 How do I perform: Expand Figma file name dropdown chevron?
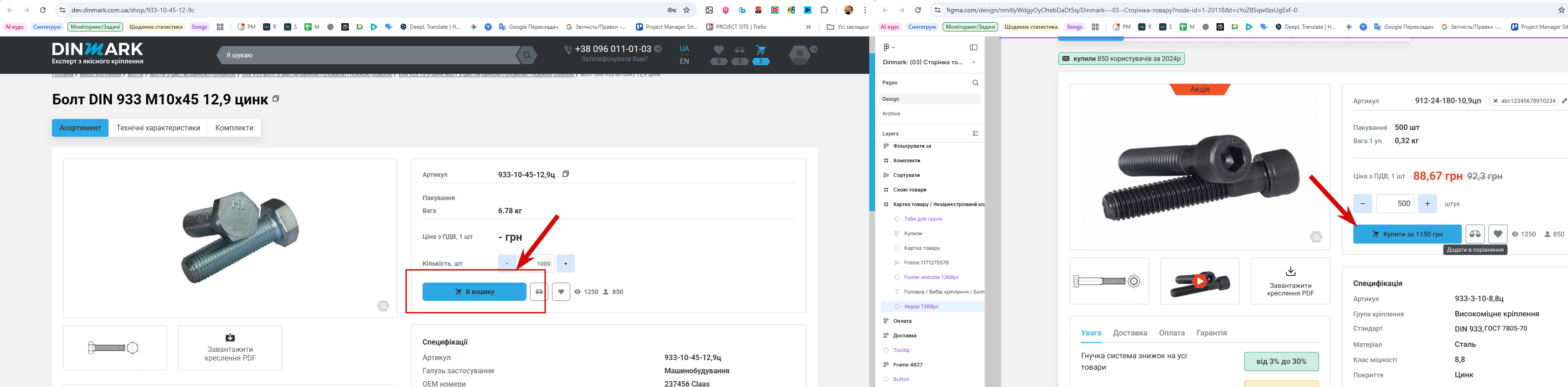tap(973, 62)
